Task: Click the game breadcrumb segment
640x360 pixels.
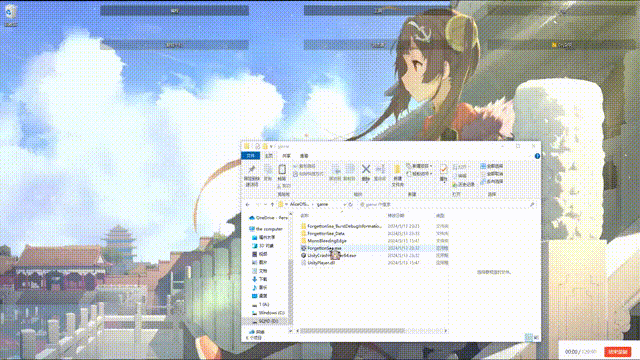Action: 322,204
